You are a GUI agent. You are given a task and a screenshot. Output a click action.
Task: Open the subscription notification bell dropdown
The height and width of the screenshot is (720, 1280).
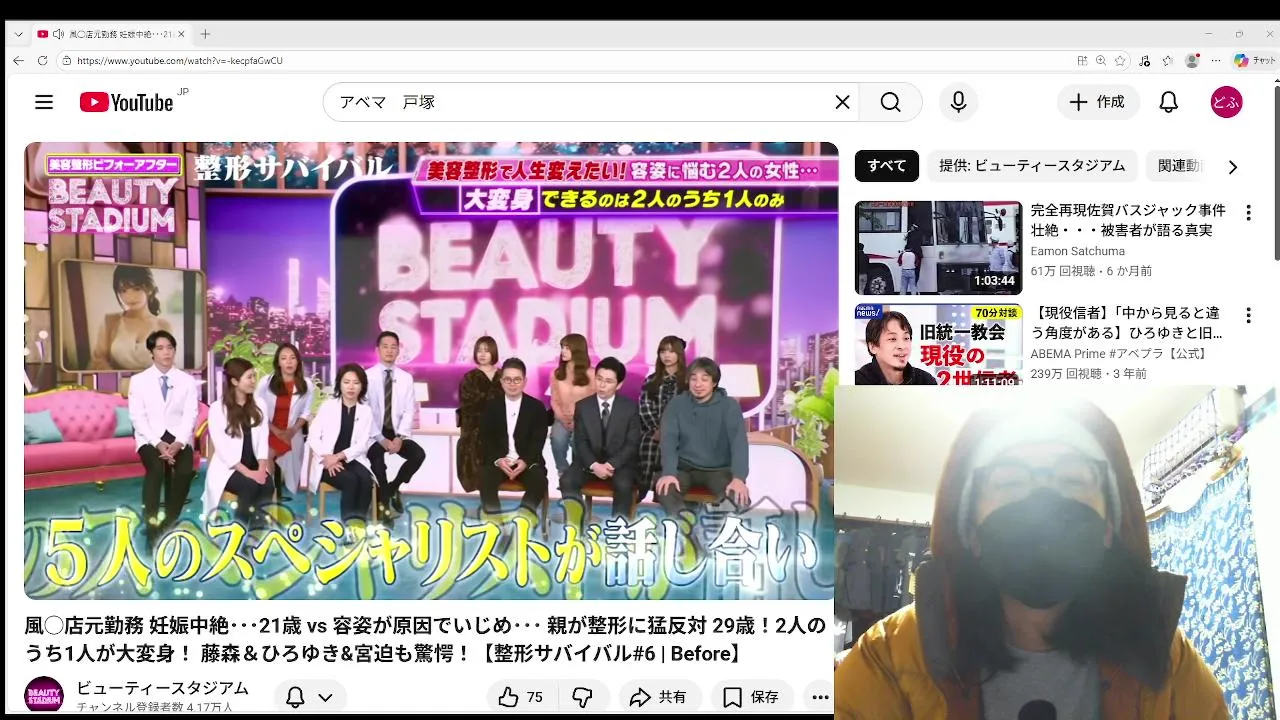309,697
